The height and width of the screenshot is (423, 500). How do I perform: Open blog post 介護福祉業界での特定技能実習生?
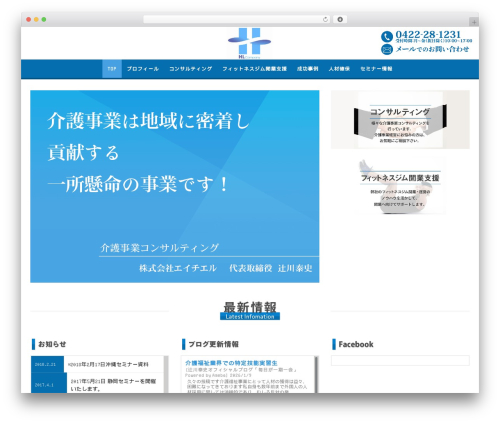pyautogui.click(x=231, y=363)
